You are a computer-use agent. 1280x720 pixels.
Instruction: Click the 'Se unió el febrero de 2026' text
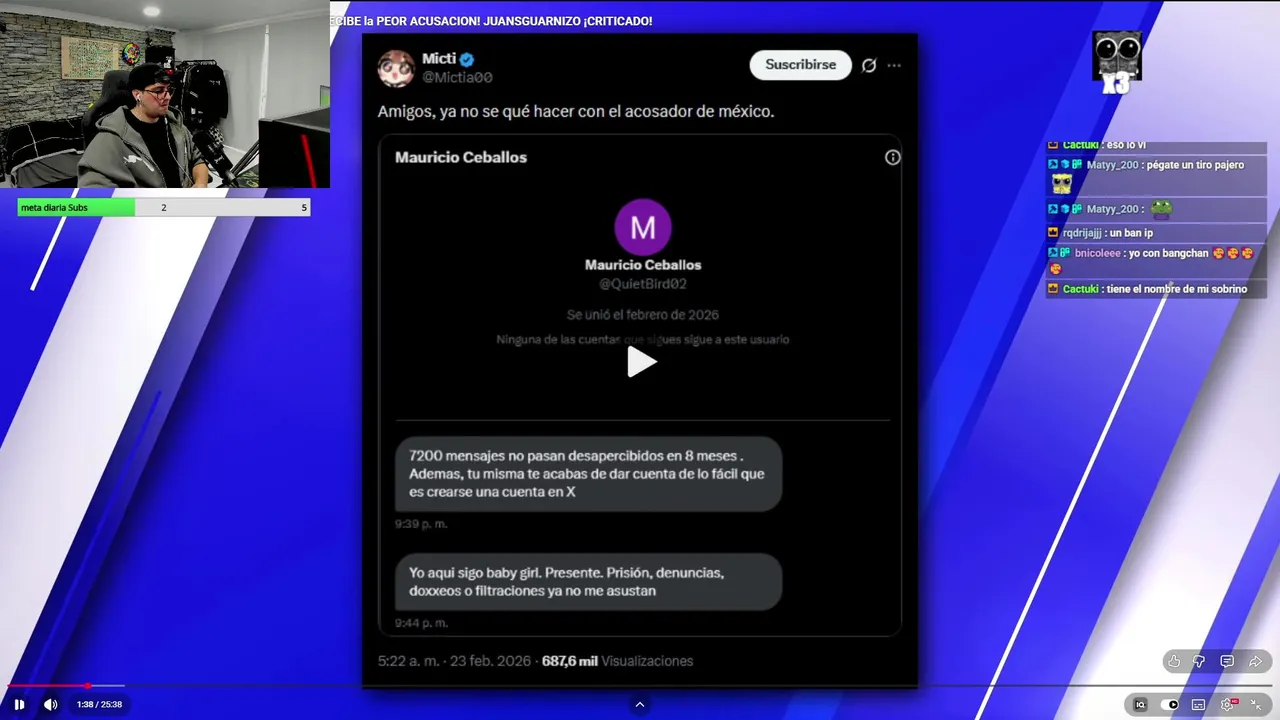643,314
